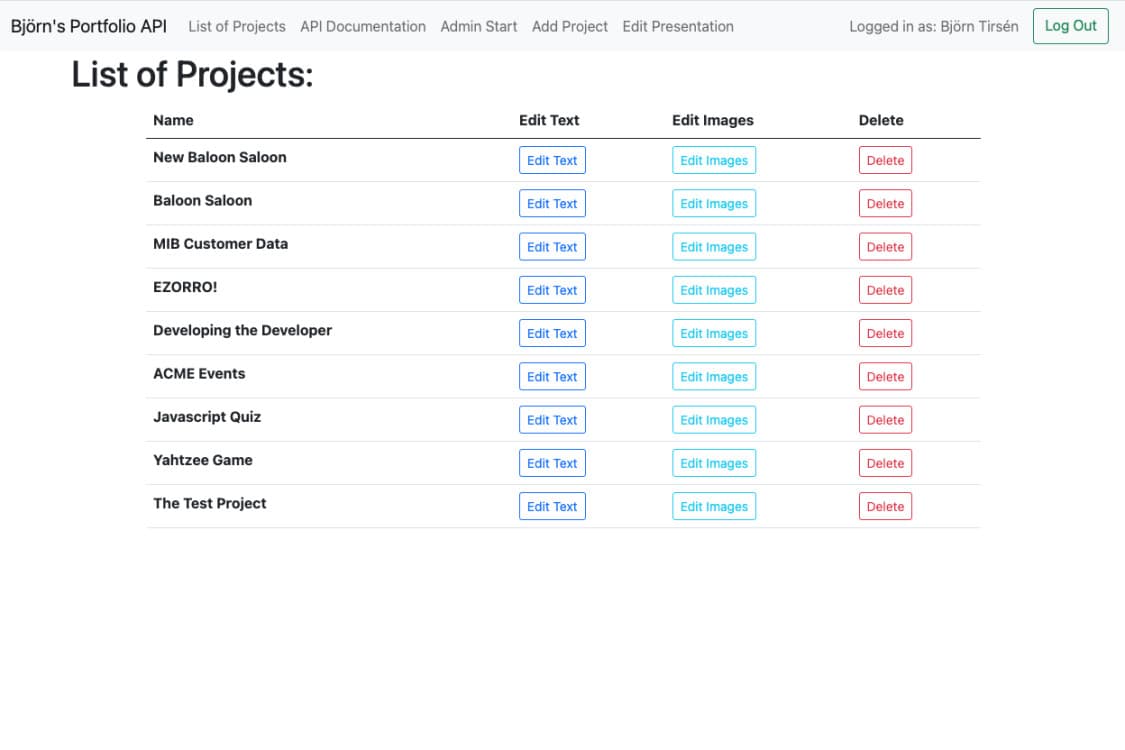1125x750 pixels.
Task: Open the API Documentation page
Action: coord(362,26)
